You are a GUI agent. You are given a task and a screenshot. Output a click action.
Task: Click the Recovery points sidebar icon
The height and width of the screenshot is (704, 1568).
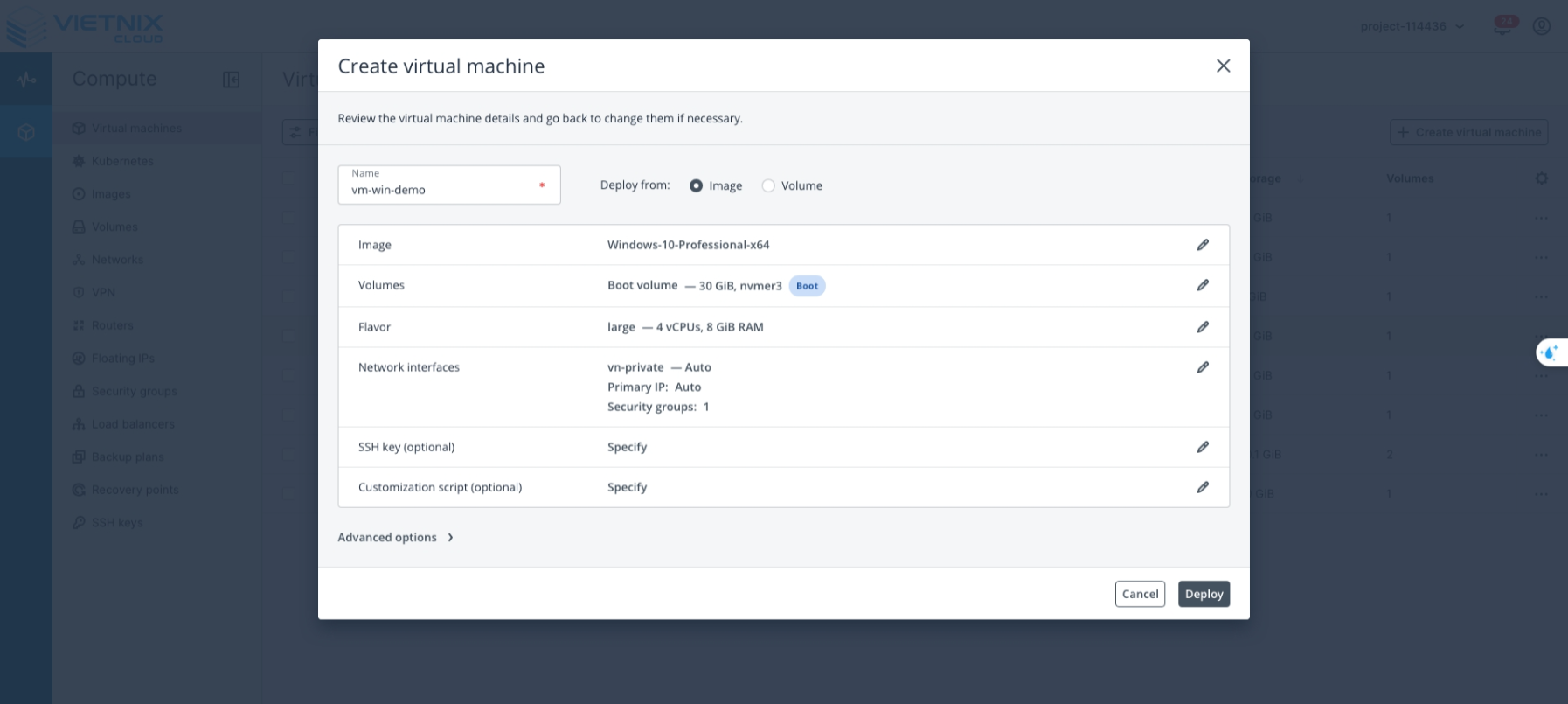[x=79, y=490]
